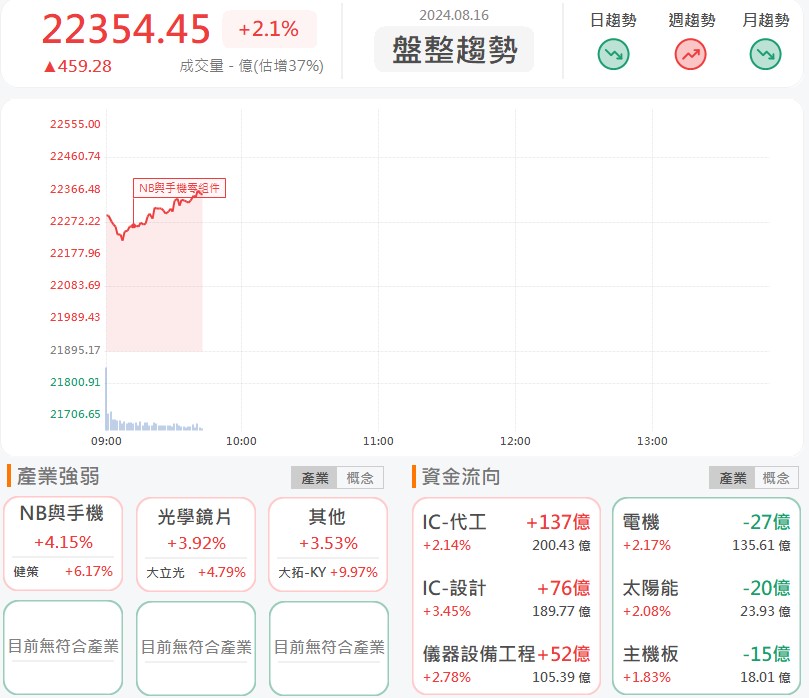
Task: Click the NB與手機零組件 chart annotation label
Action: tap(179, 188)
